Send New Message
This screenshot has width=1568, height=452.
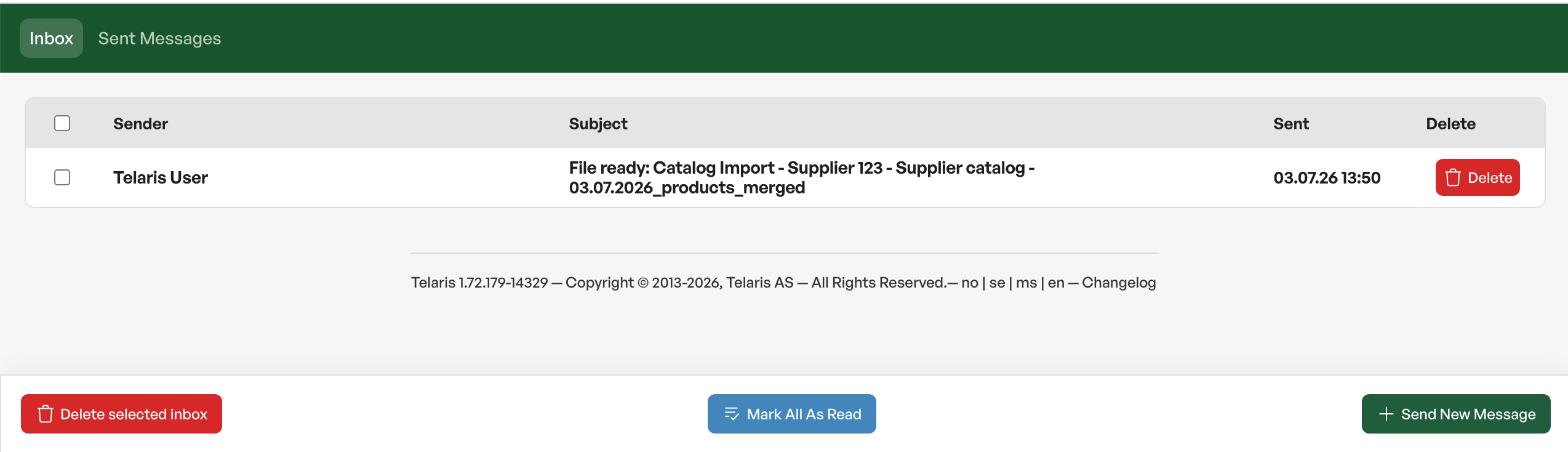pos(1455,414)
